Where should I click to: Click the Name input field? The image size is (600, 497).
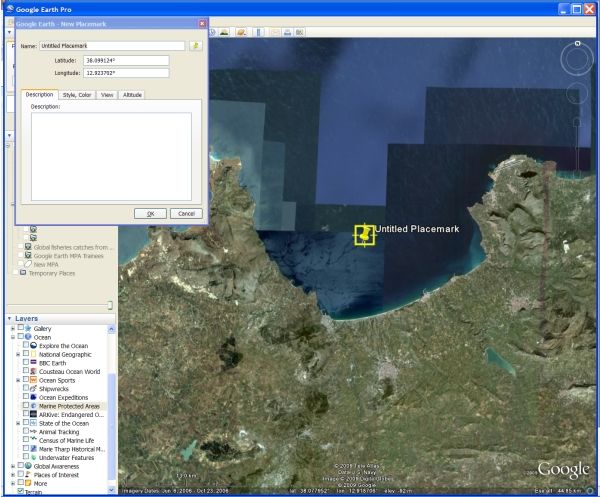[112, 46]
